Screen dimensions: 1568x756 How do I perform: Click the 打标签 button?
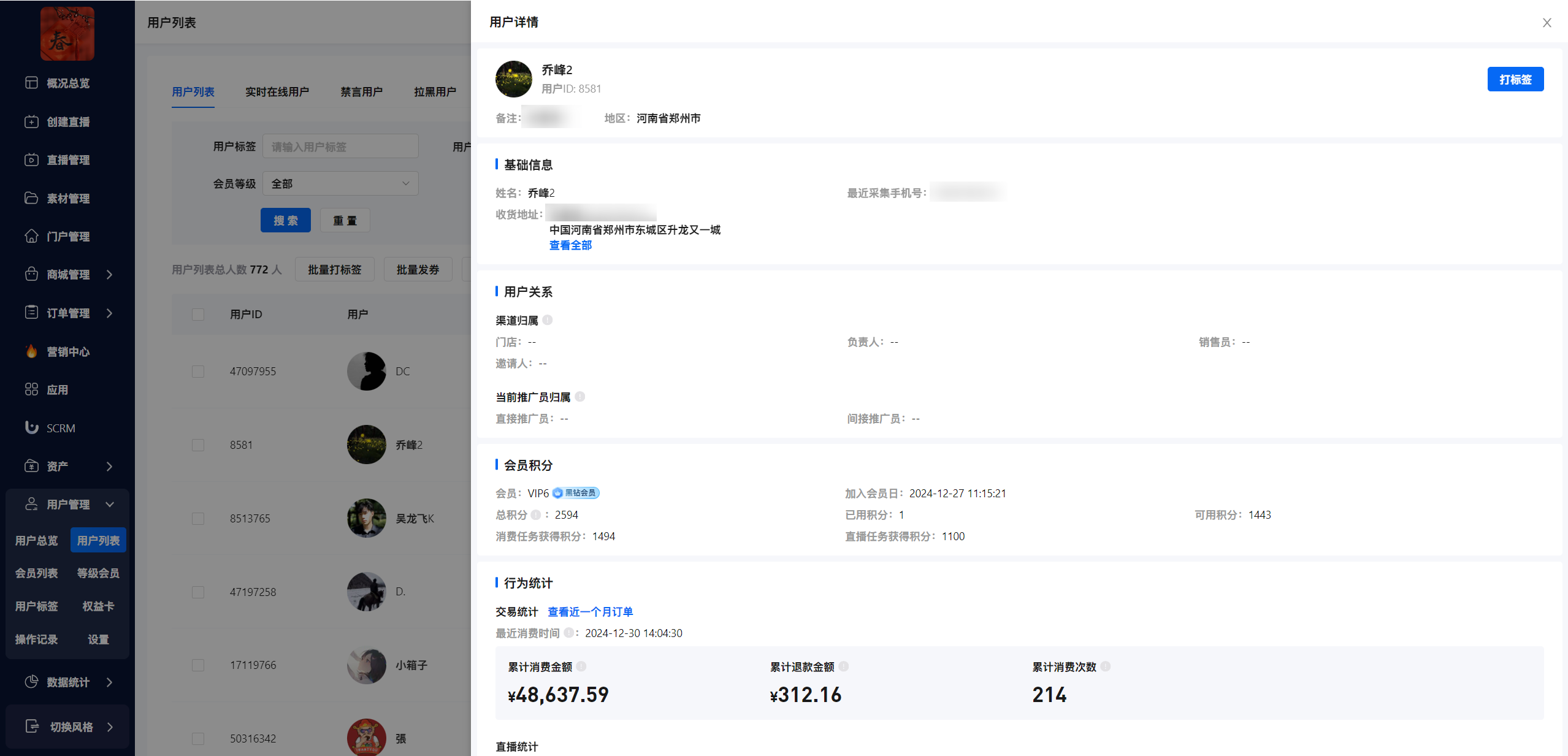tap(1515, 80)
